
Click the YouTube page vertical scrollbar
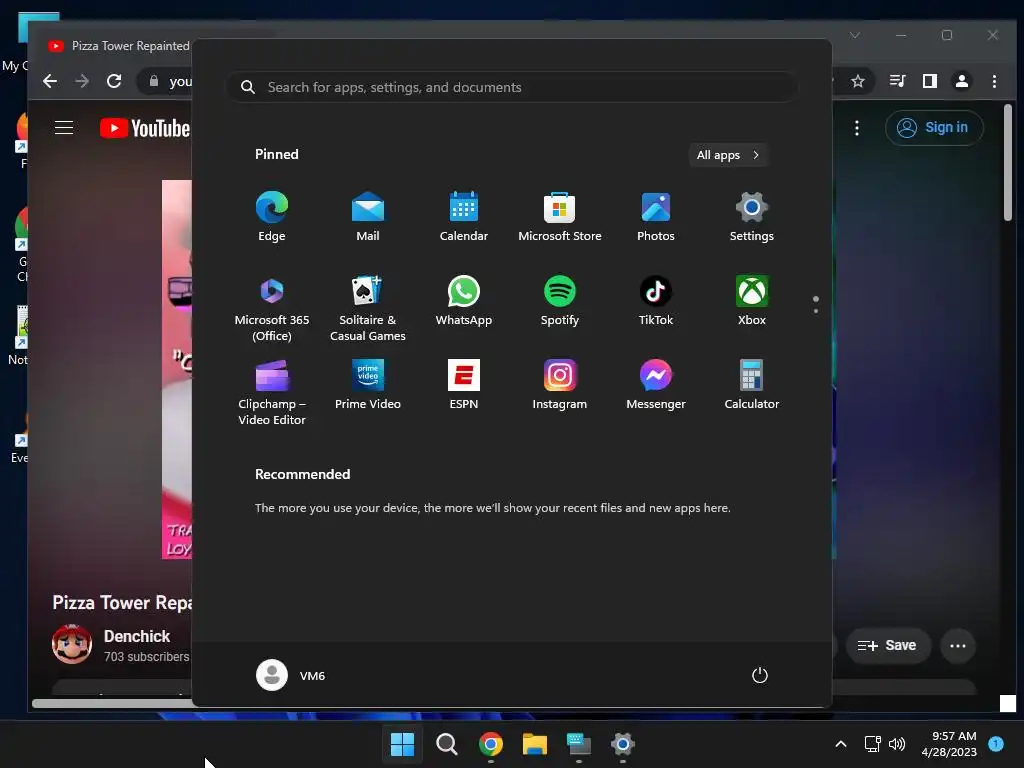click(x=1008, y=162)
